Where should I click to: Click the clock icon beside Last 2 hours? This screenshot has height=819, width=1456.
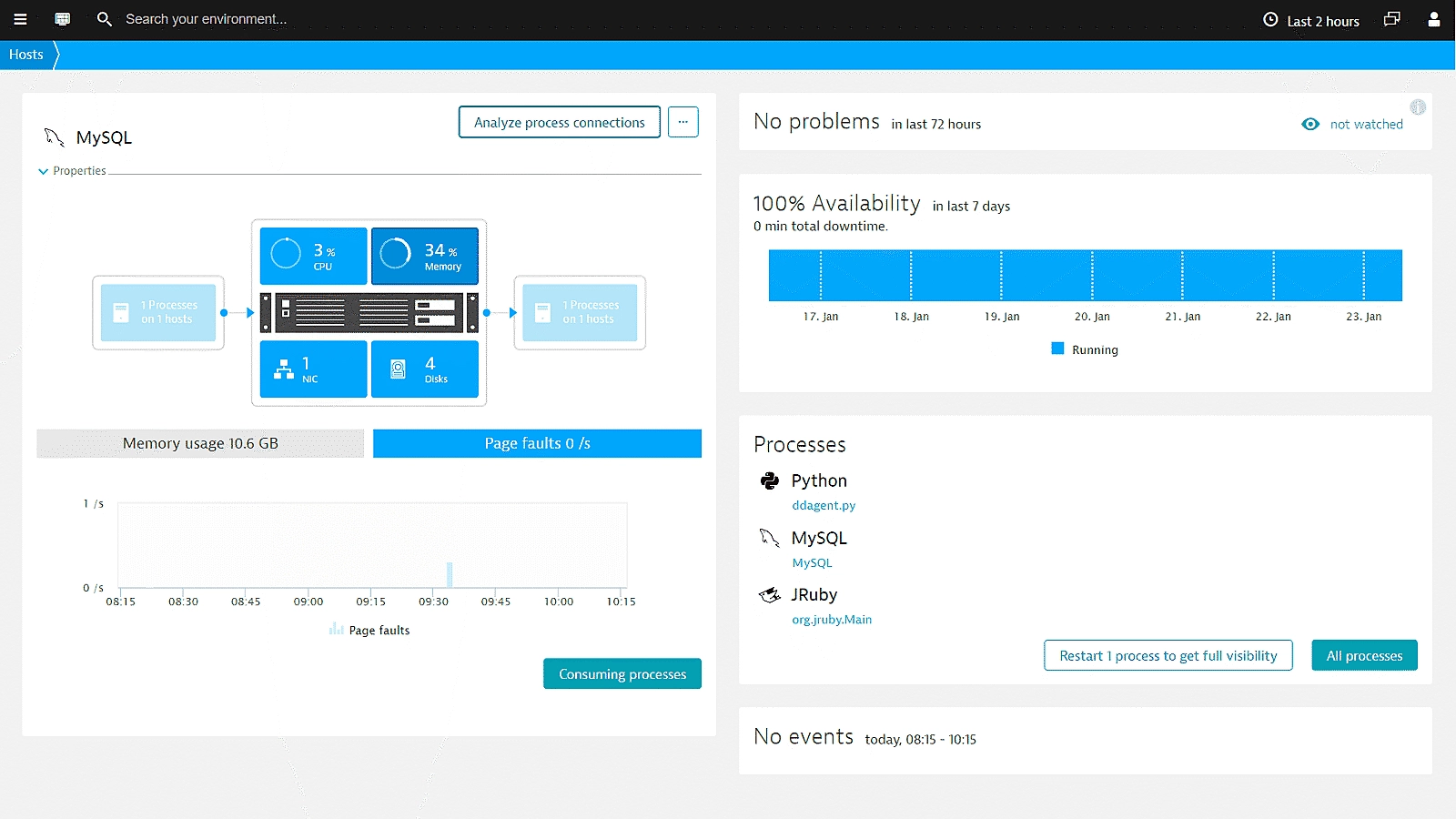(1270, 19)
